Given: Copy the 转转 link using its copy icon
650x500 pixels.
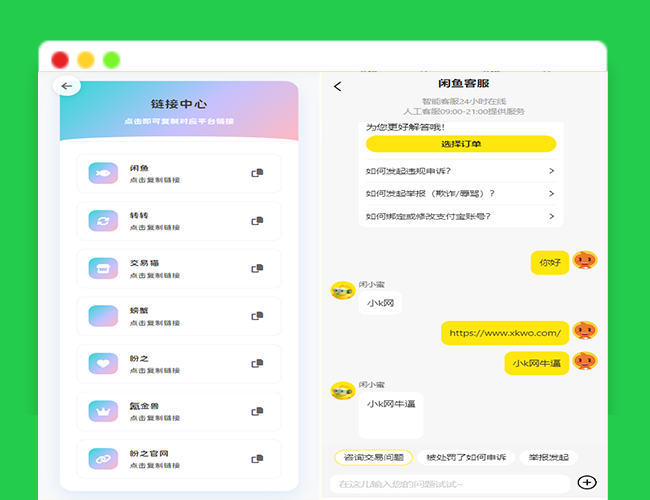Looking at the screenshot, I should (x=257, y=221).
